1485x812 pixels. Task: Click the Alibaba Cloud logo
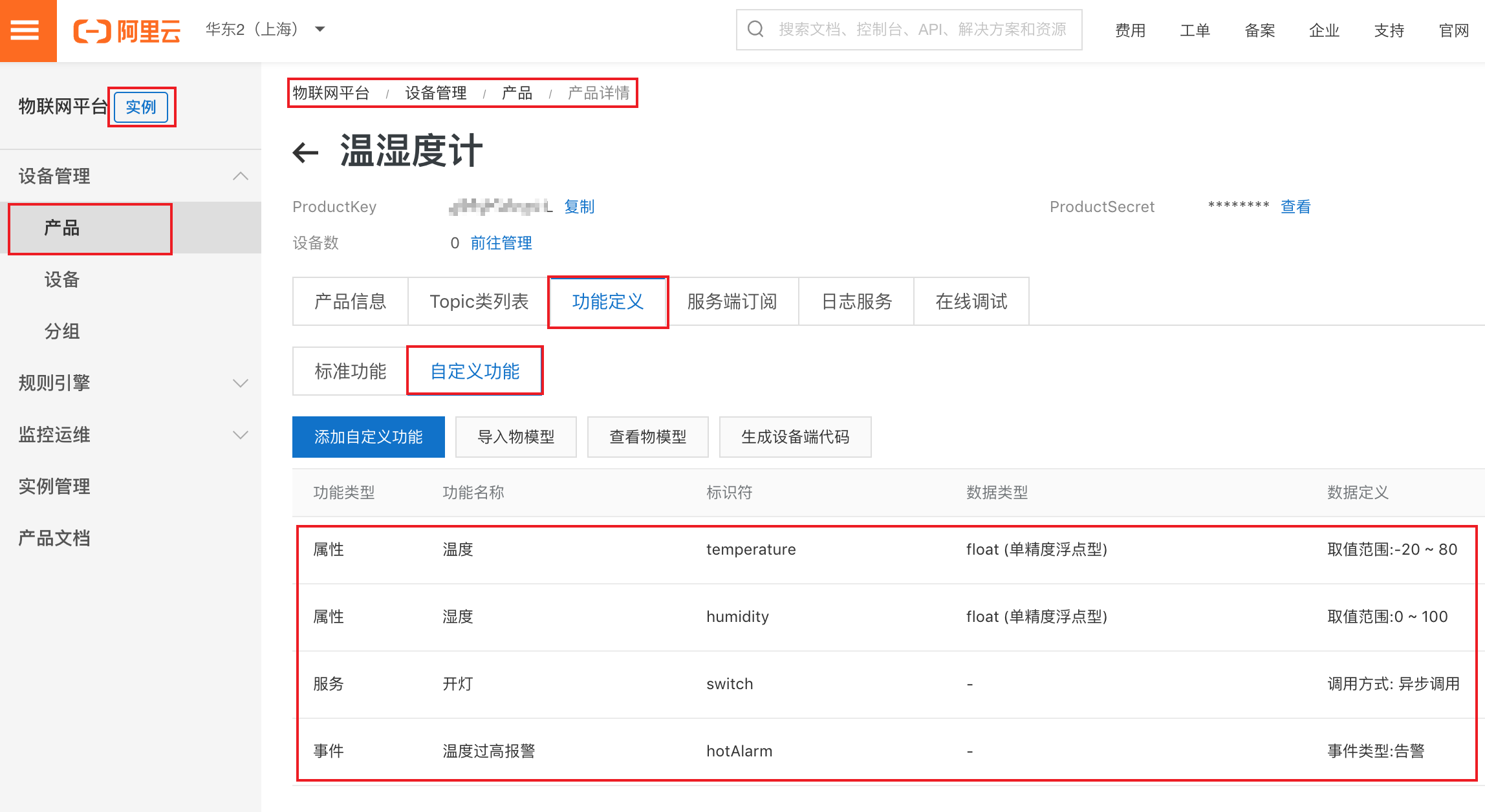coord(127,30)
